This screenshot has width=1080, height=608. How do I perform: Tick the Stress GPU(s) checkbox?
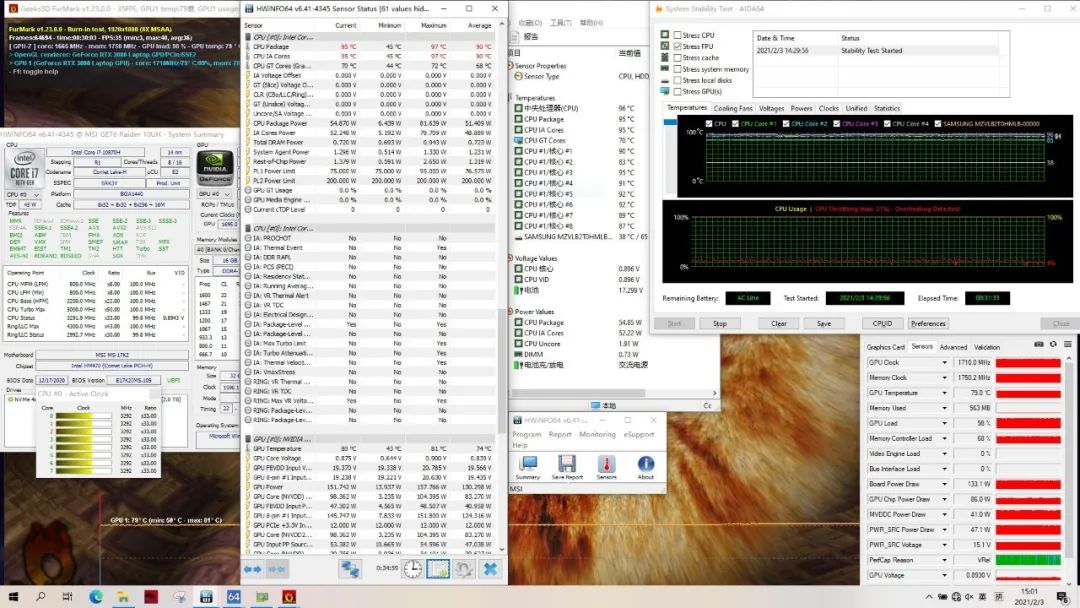click(x=678, y=92)
